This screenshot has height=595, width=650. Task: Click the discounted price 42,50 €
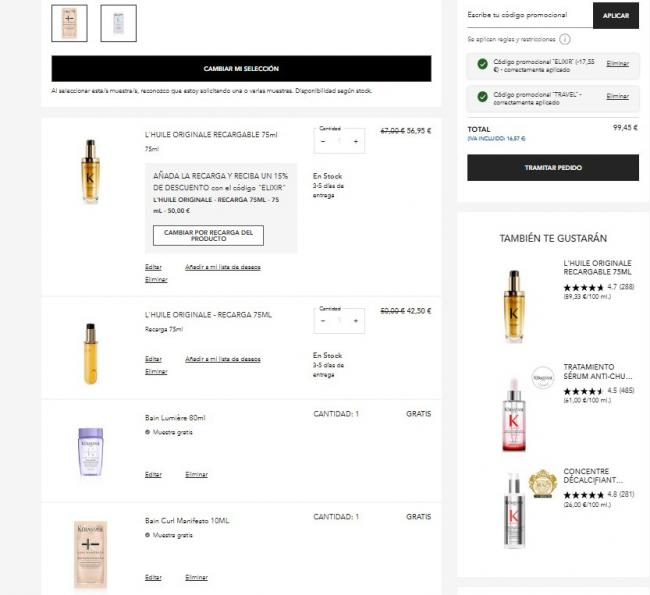419,311
